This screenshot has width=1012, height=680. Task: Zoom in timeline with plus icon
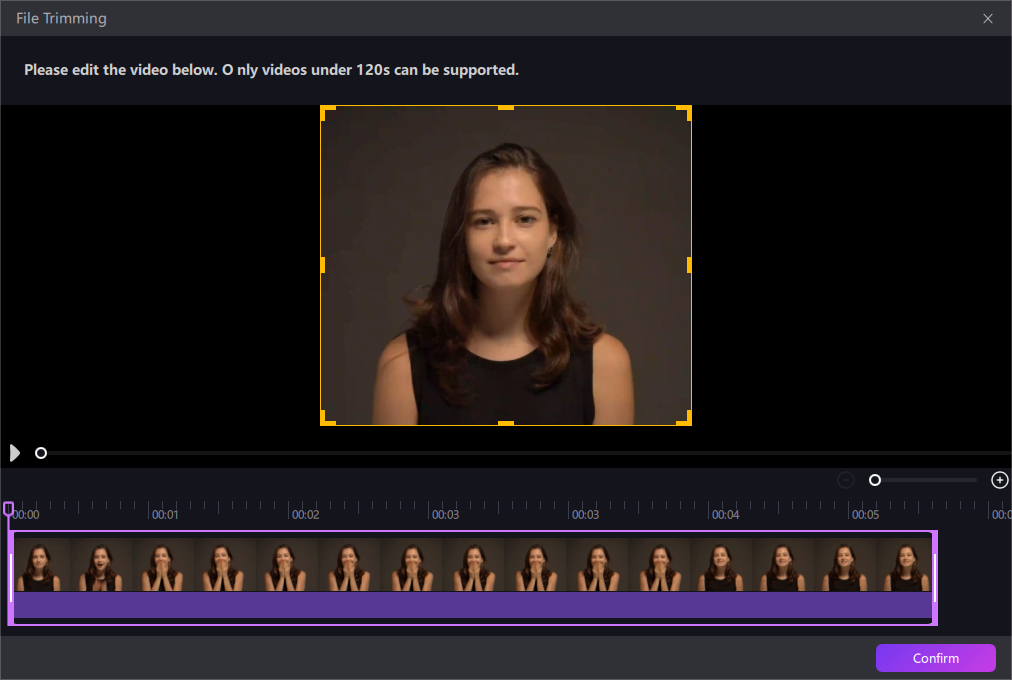[x=999, y=480]
